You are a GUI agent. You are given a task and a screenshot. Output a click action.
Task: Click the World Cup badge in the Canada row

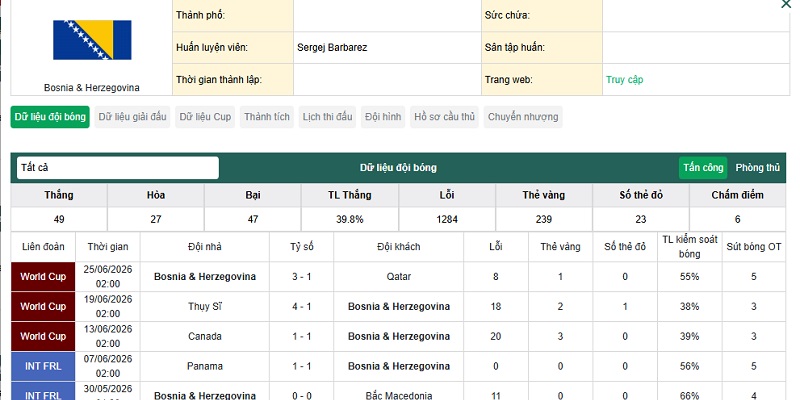(x=43, y=336)
